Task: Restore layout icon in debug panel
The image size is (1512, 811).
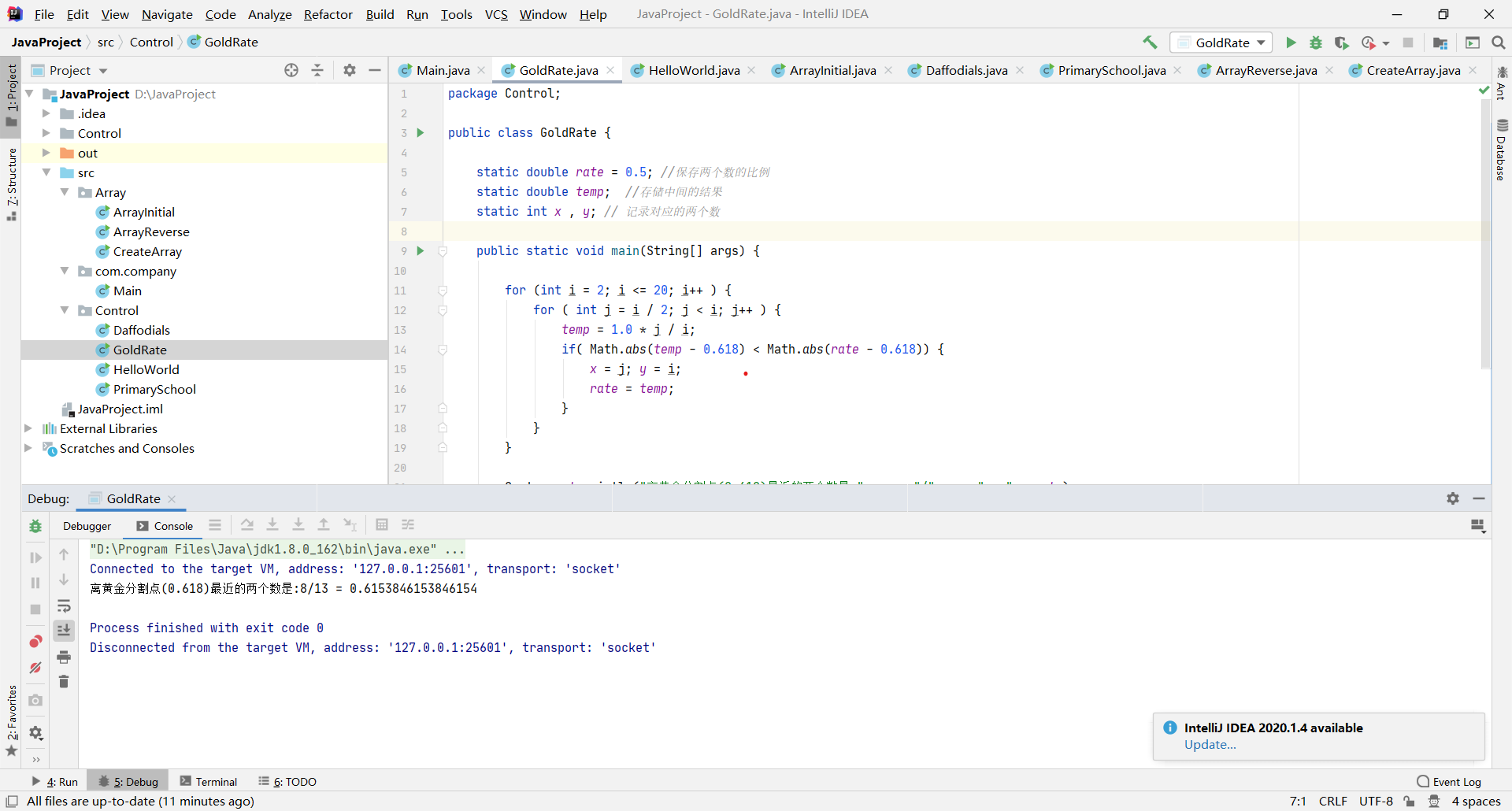Action: [1478, 526]
